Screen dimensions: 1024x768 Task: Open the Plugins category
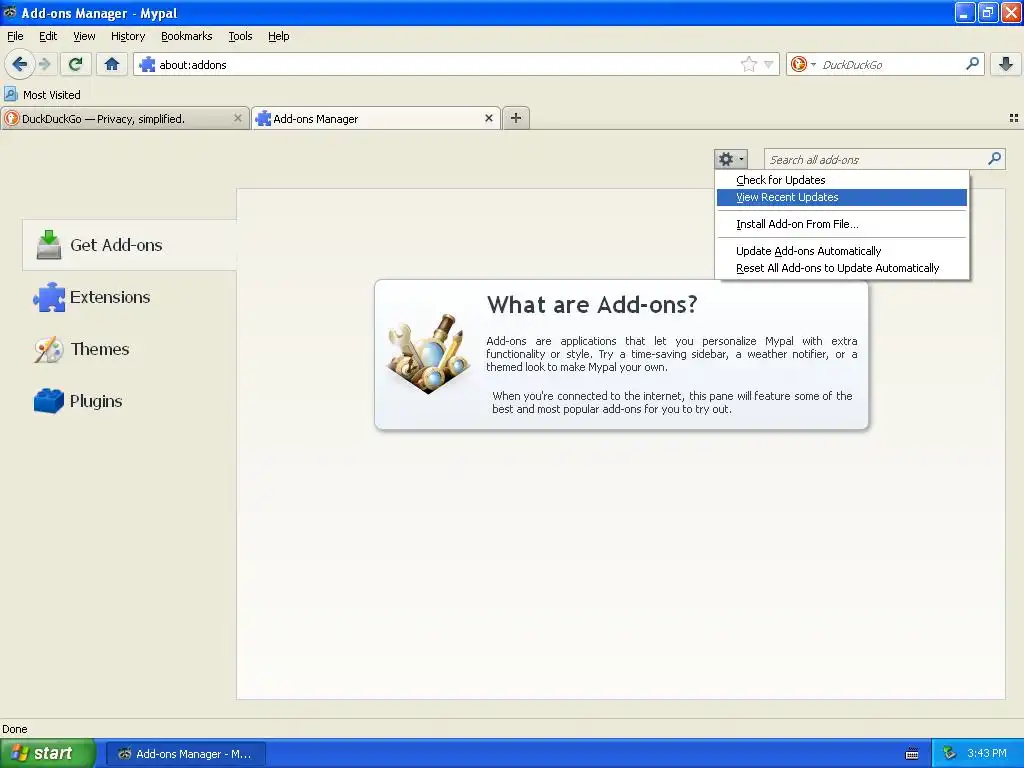click(129, 401)
